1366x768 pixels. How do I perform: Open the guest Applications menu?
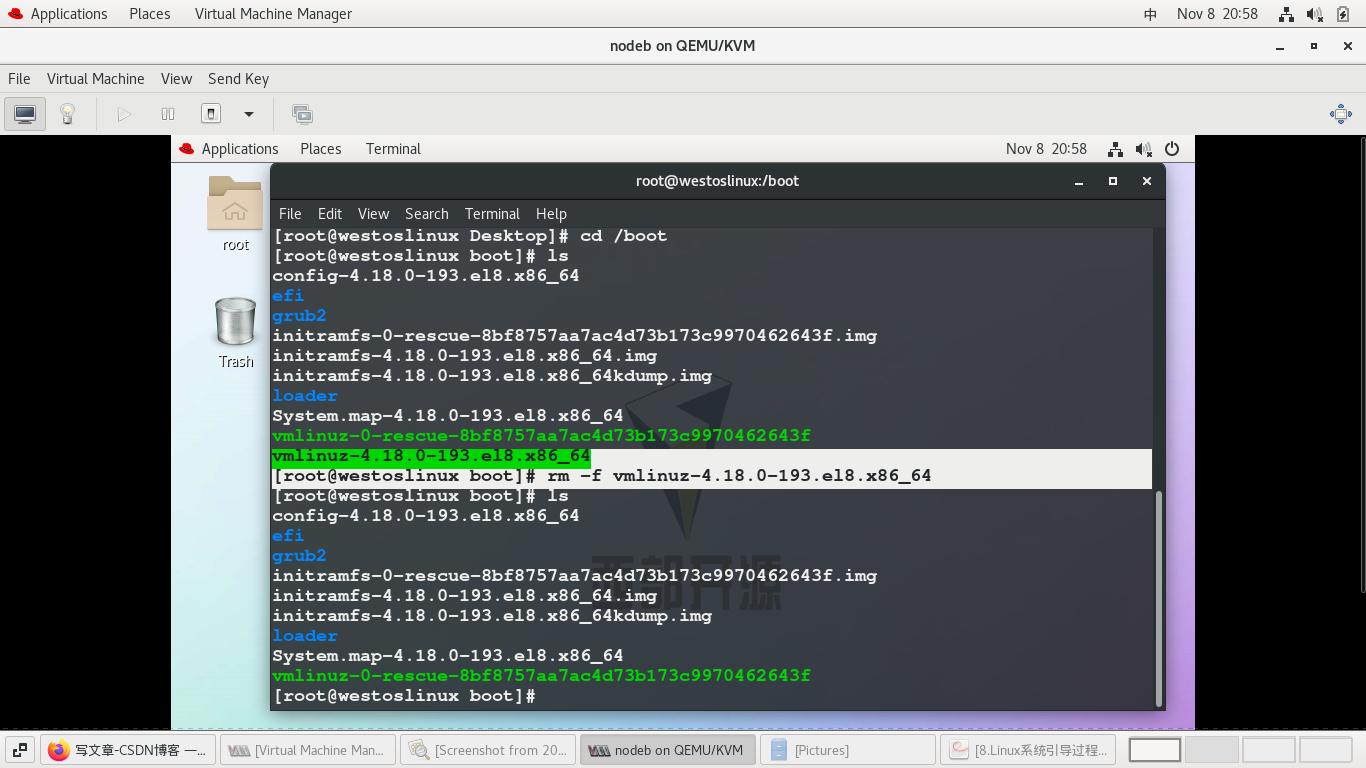click(x=239, y=148)
